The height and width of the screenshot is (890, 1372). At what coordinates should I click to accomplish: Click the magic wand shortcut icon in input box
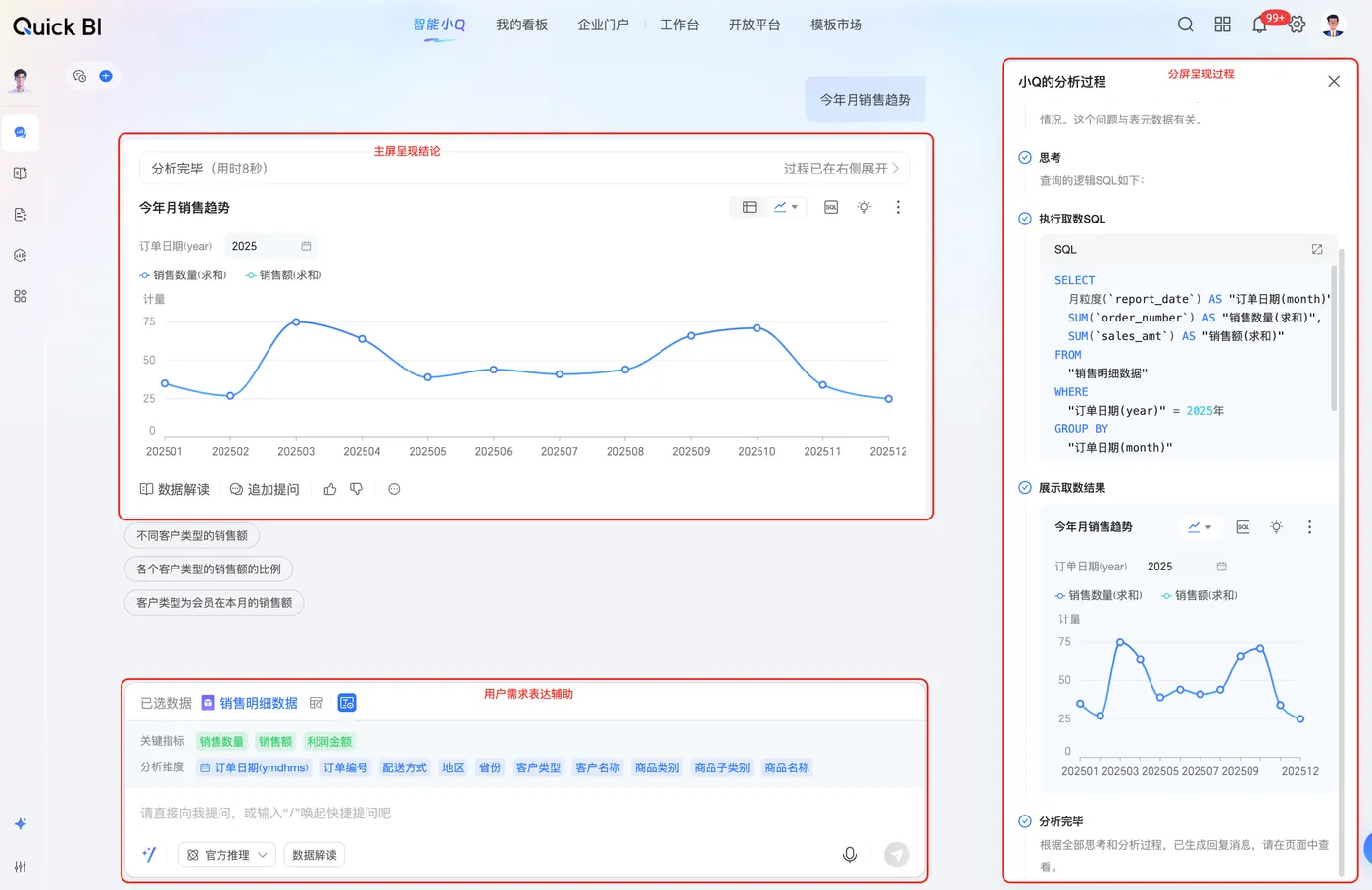click(149, 855)
